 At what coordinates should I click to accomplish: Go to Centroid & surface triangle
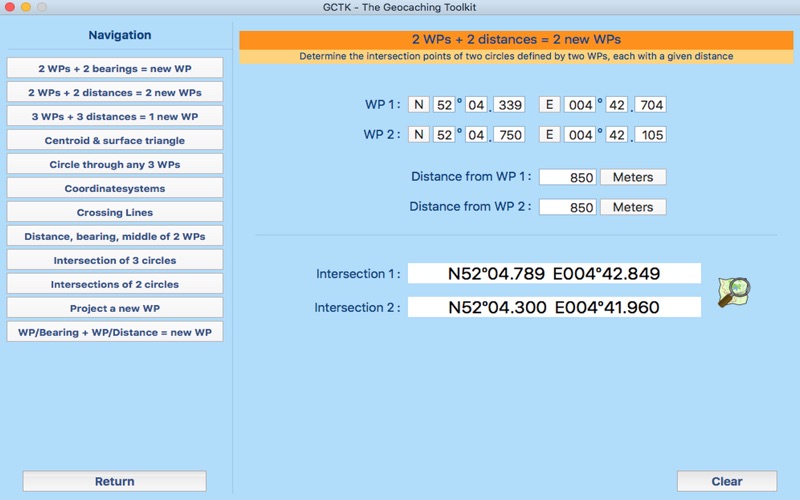[x=115, y=140]
